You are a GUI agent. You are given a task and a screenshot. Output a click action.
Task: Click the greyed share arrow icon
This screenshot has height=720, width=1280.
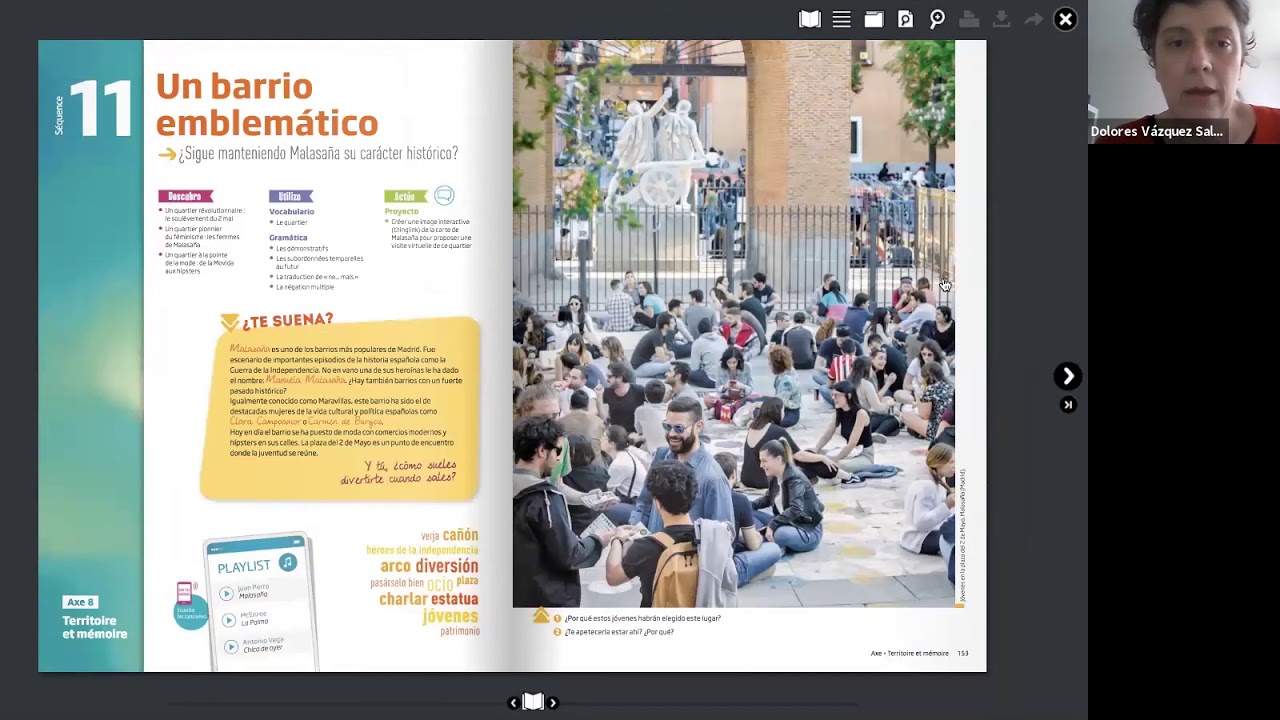click(x=1033, y=19)
